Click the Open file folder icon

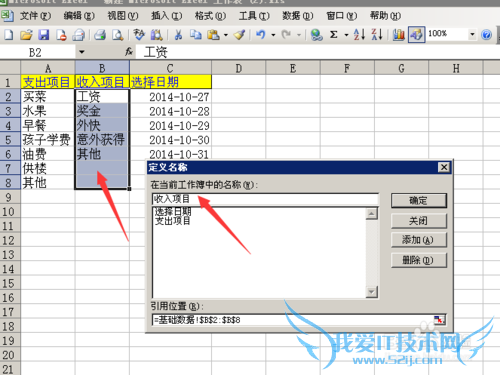26,35
